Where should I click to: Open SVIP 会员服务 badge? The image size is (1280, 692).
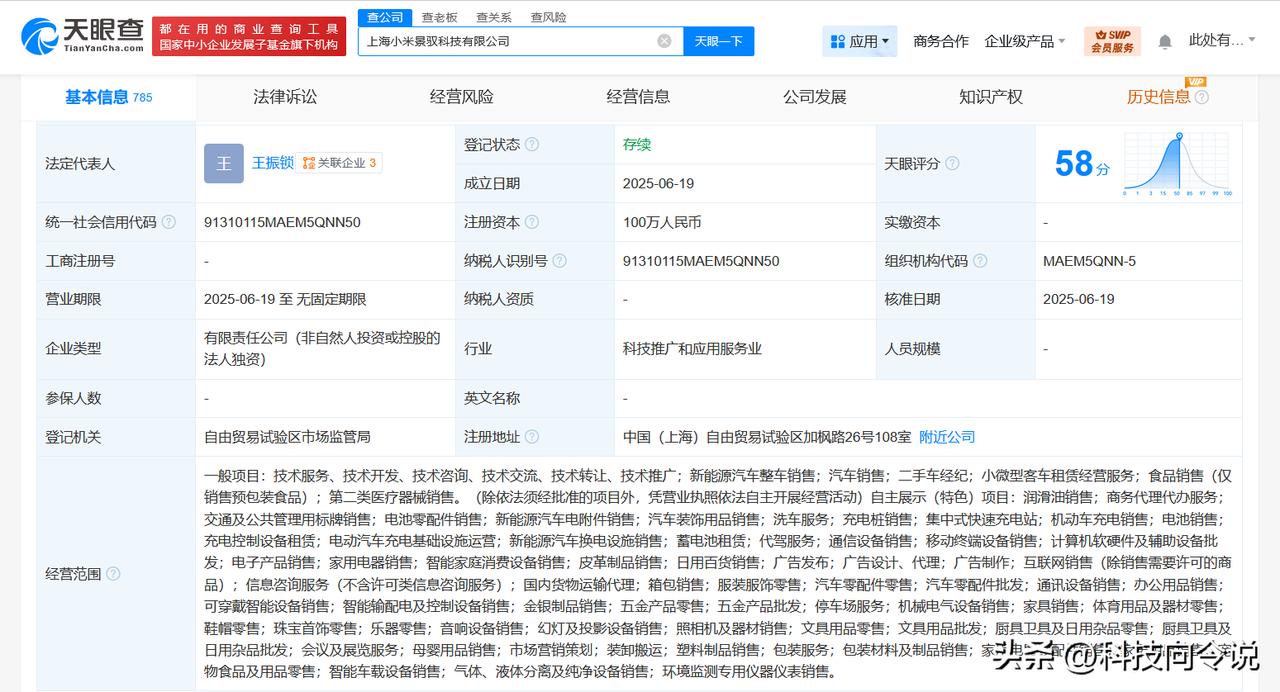tap(1112, 41)
